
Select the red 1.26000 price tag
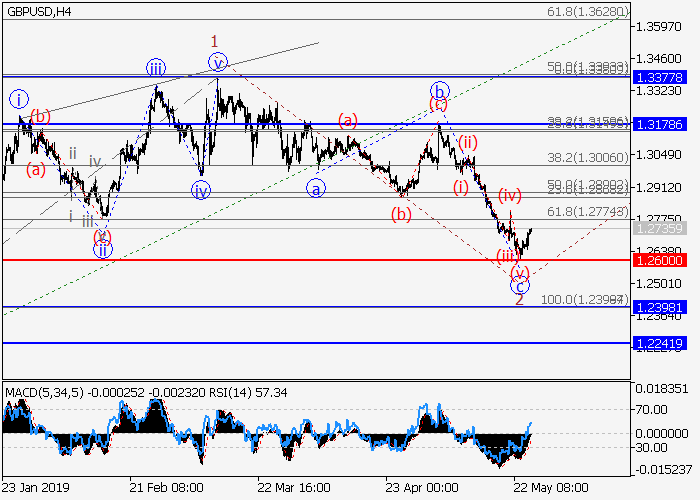tap(659, 260)
